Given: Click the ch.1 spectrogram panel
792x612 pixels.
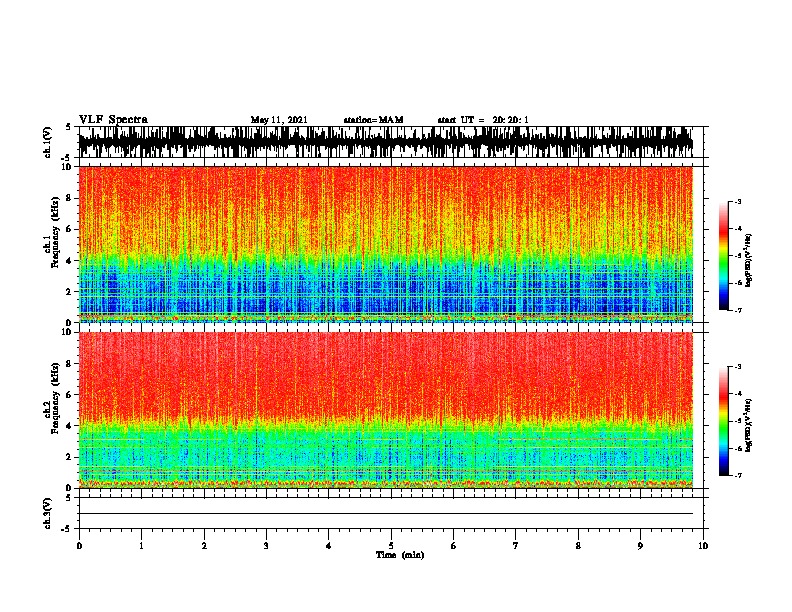Looking at the screenshot, I should [x=386, y=244].
